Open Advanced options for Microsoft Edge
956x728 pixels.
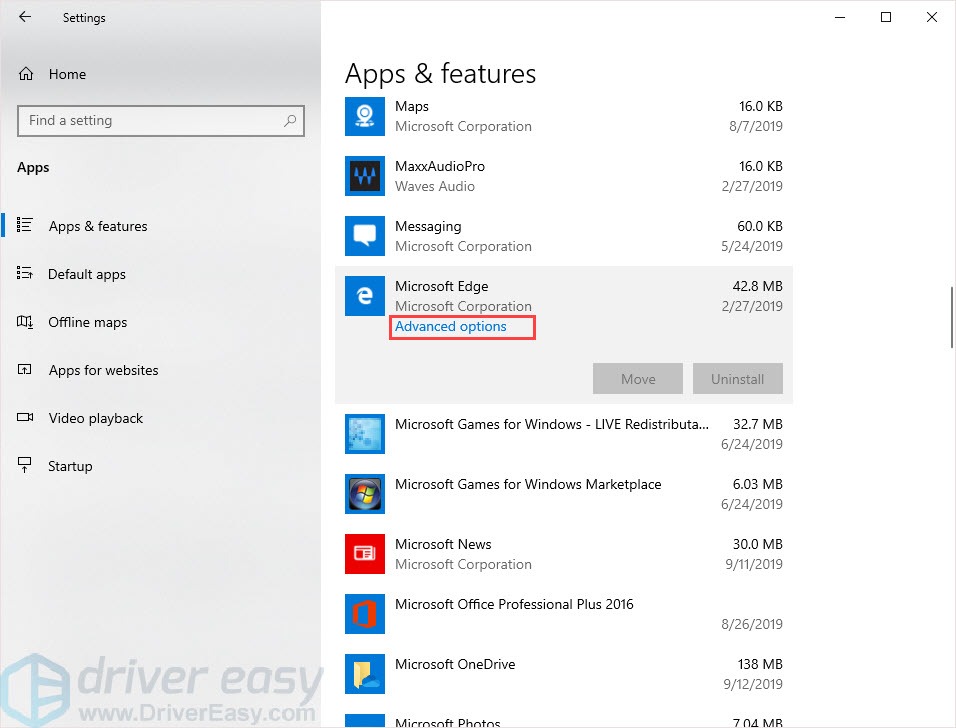(451, 327)
